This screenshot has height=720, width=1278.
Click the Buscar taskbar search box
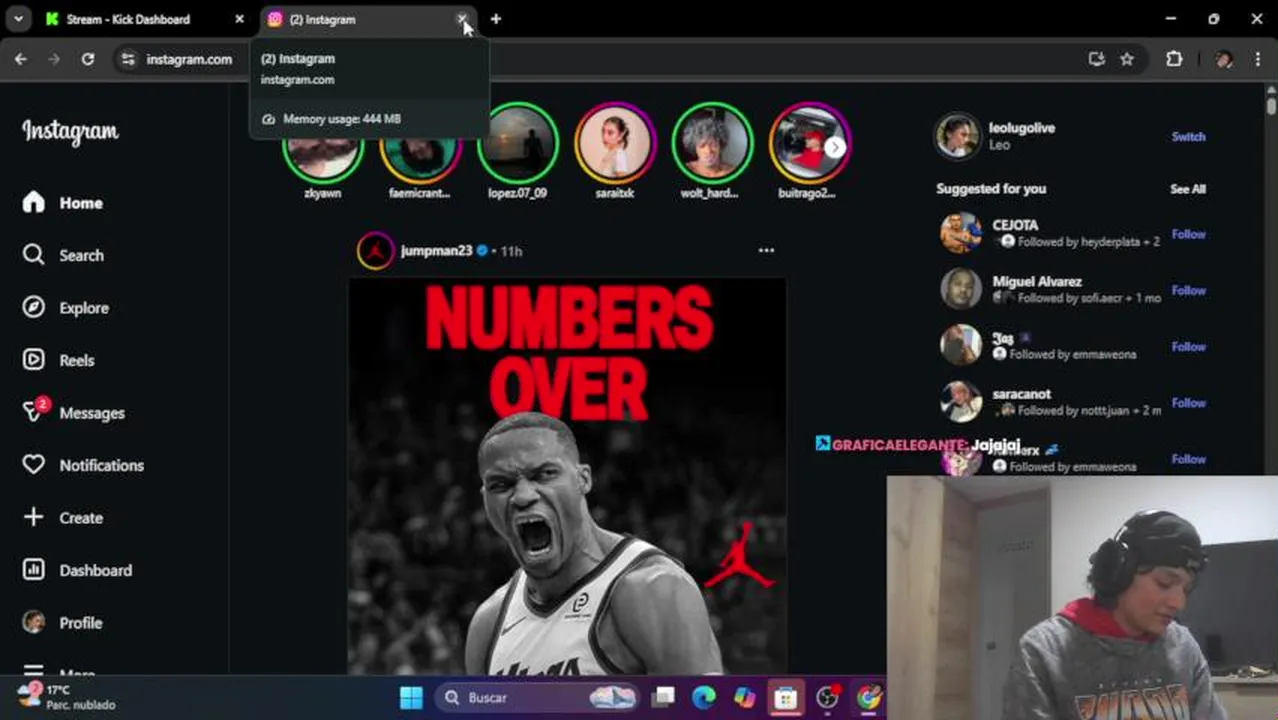[536, 697]
